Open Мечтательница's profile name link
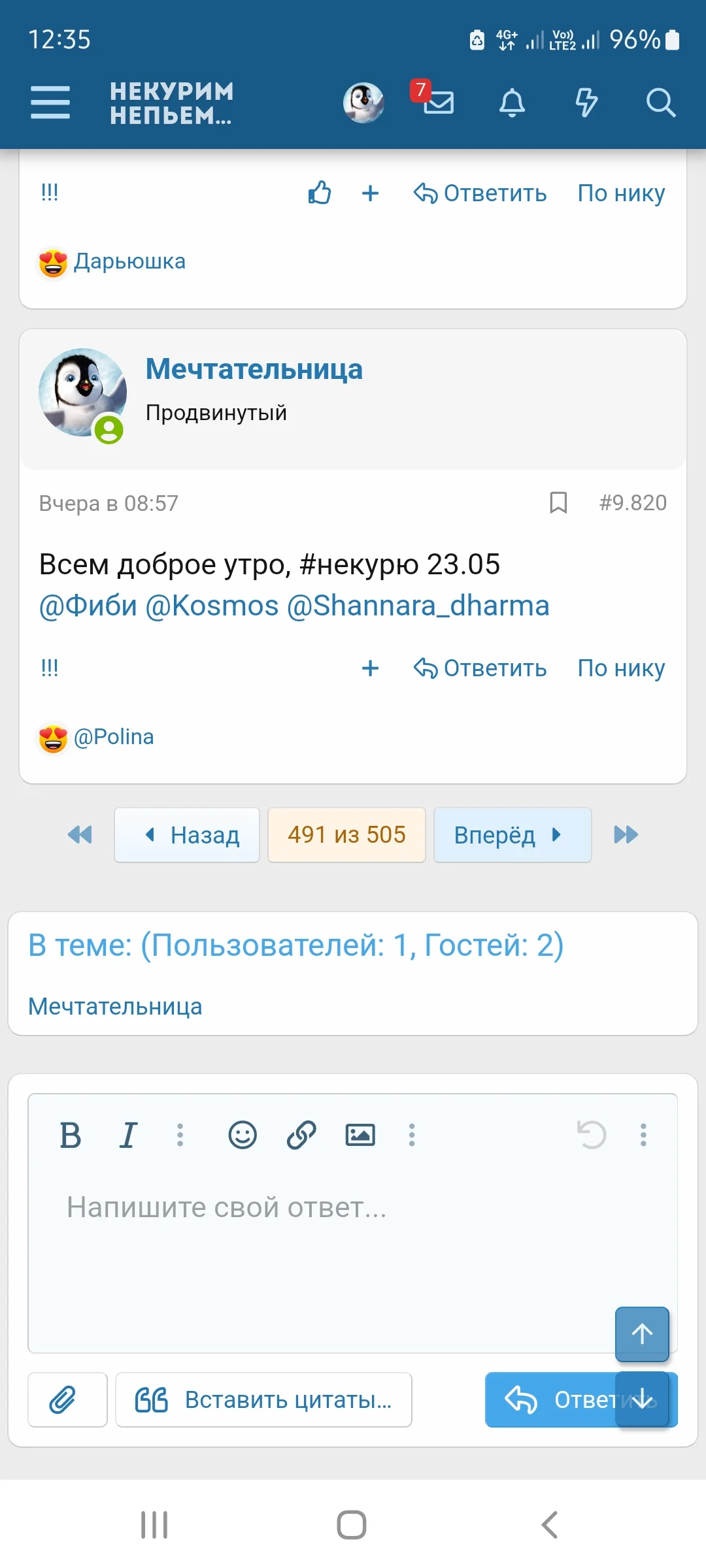The height and width of the screenshot is (1568, 706). [x=254, y=369]
